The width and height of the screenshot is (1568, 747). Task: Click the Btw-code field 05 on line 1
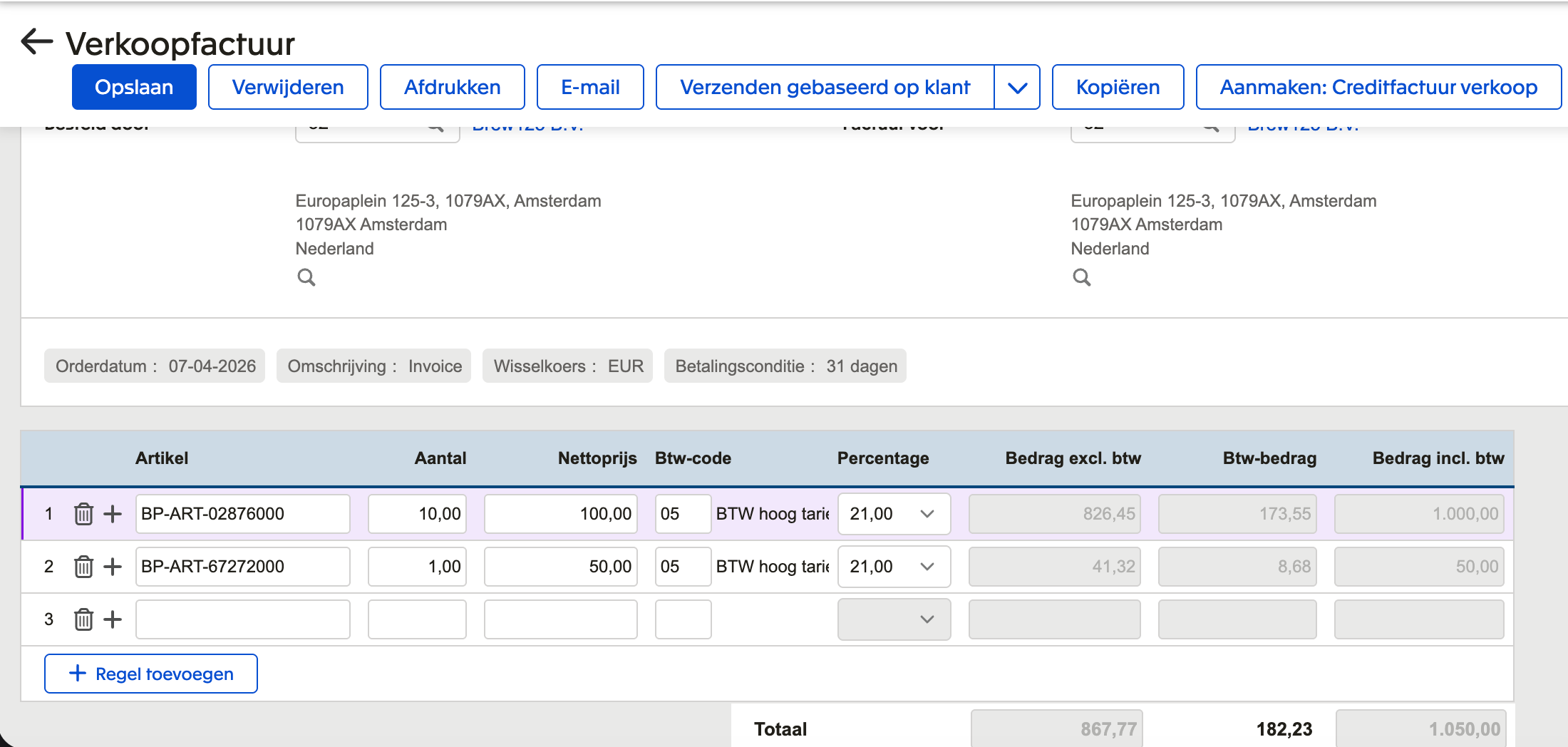[683, 513]
